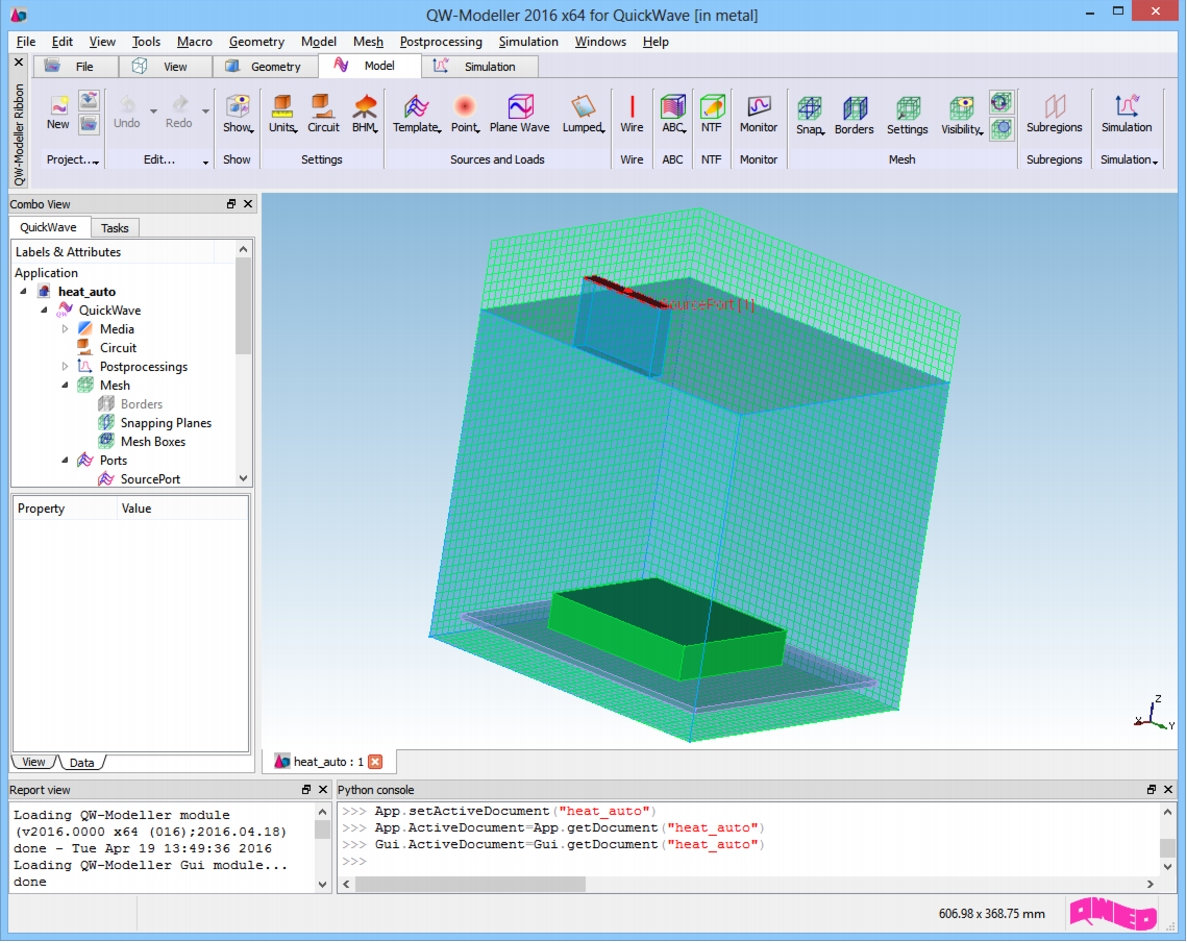Select the Template source tool
1187x943 pixels.
coord(416,114)
